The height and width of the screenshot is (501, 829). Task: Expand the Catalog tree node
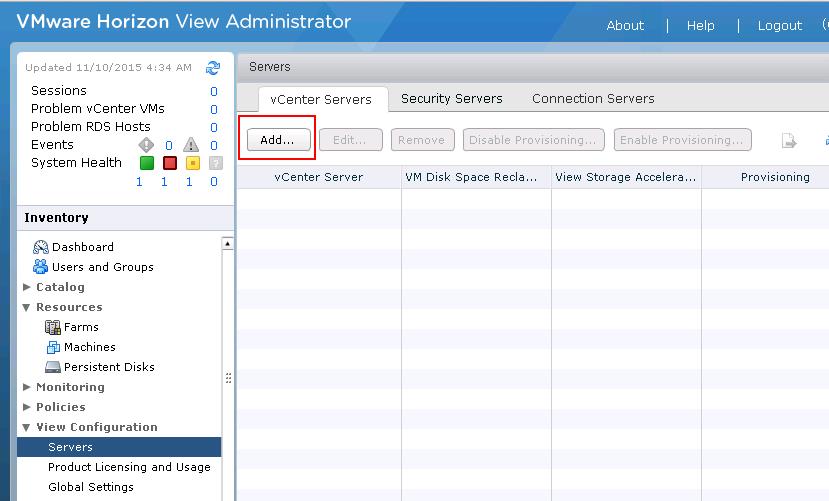click(27, 287)
